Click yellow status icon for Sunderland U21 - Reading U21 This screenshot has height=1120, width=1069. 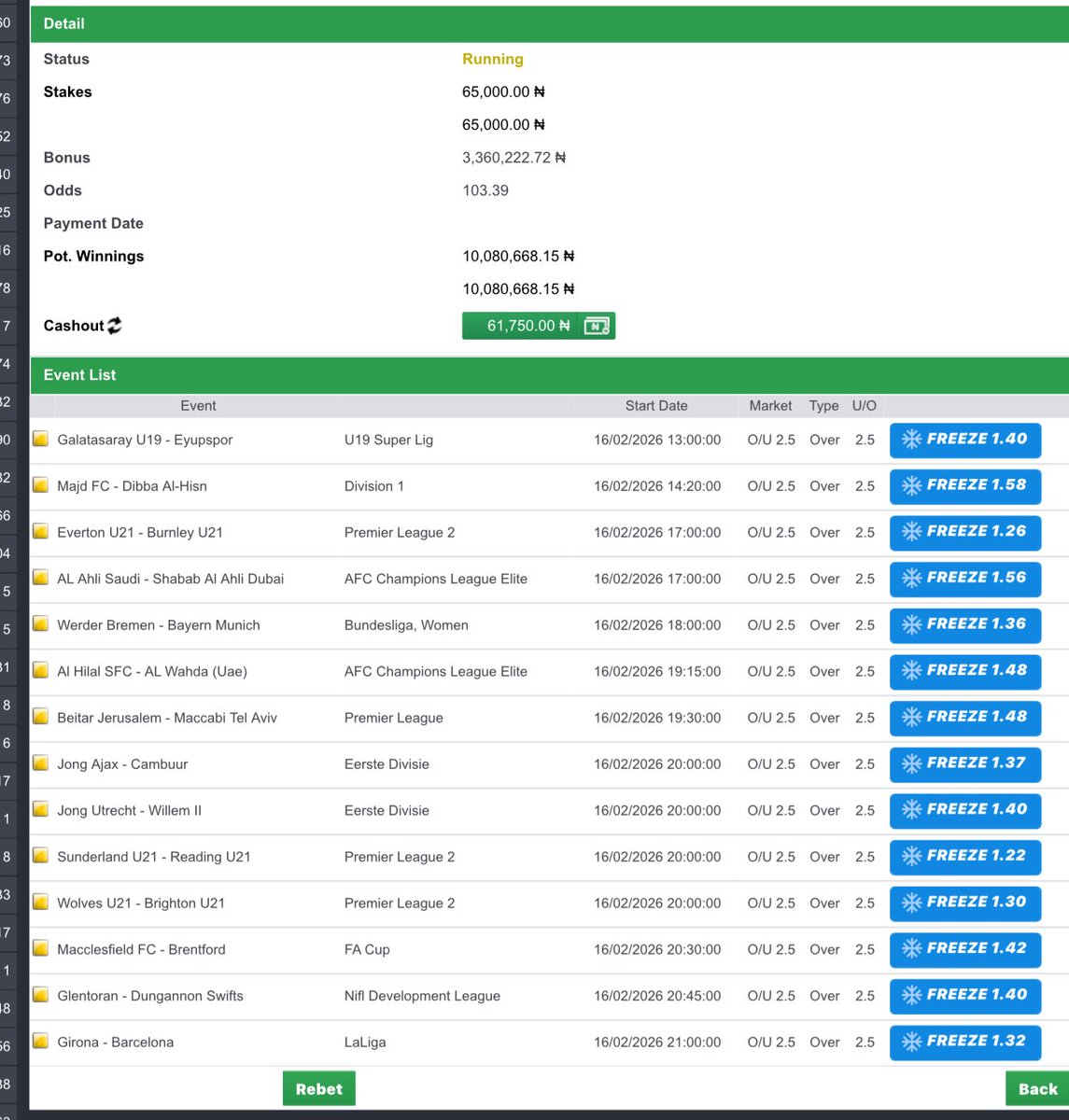pyautogui.click(x=41, y=856)
